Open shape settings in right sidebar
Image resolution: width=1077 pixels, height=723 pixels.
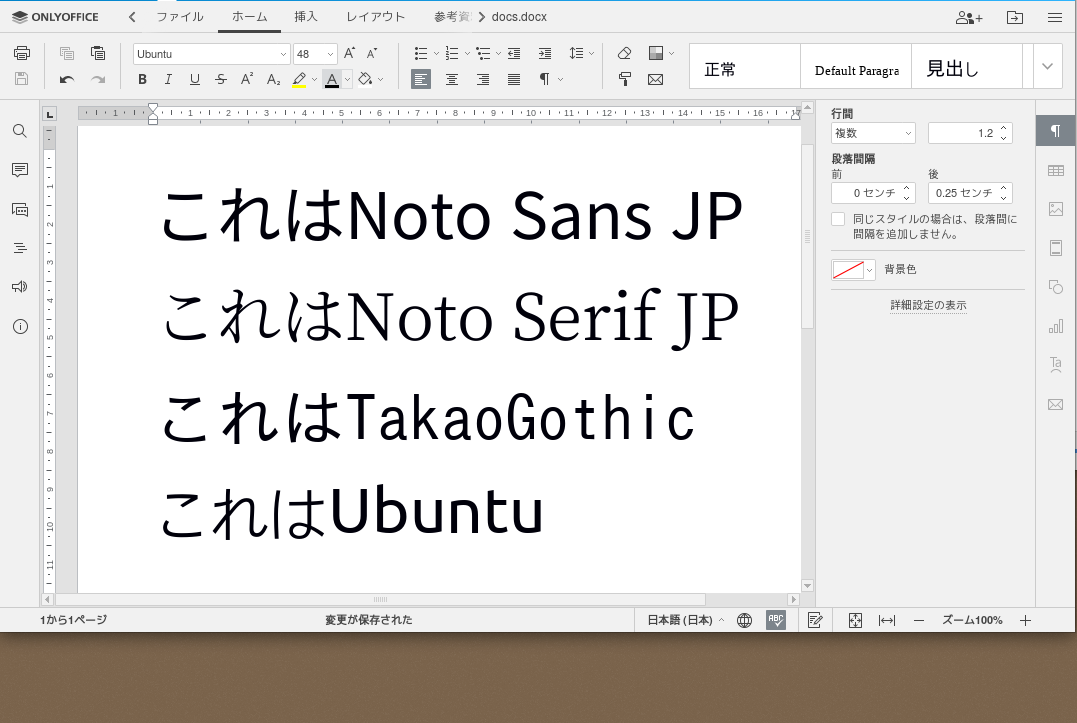click(x=1056, y=287)
